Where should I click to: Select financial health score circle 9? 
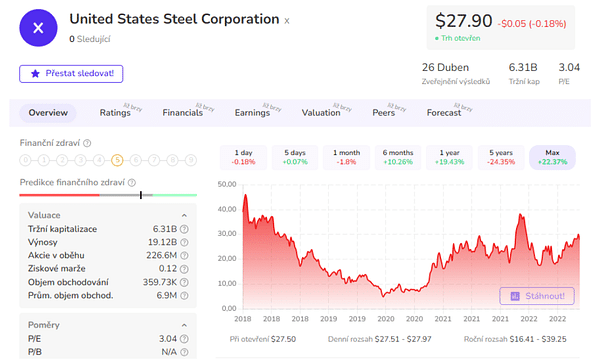coord(191,160)
